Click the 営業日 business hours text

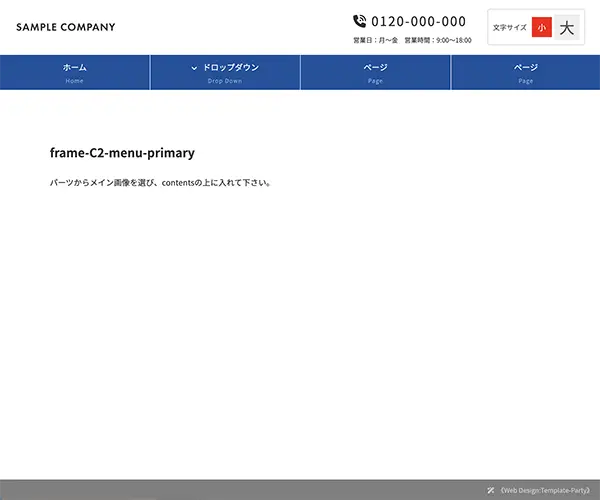coord(412,41)
